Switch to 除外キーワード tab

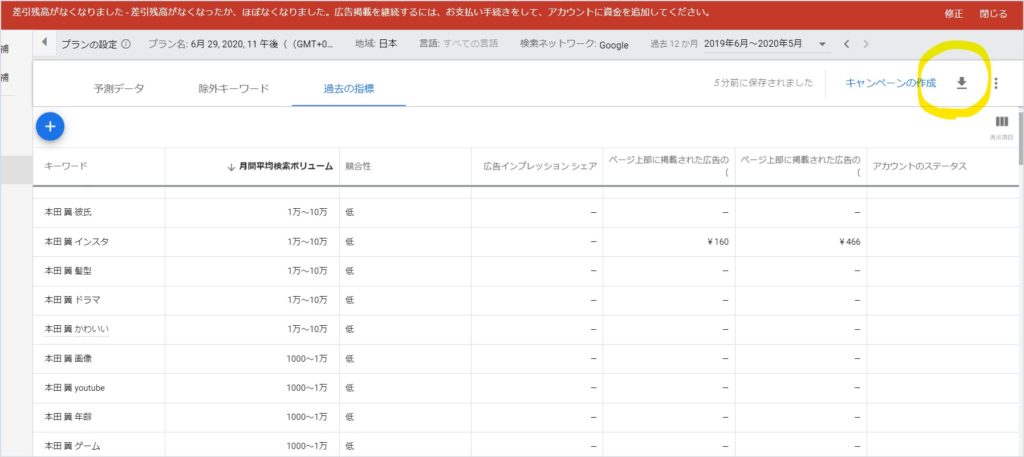pyautogui.click(x=234, y=89)
